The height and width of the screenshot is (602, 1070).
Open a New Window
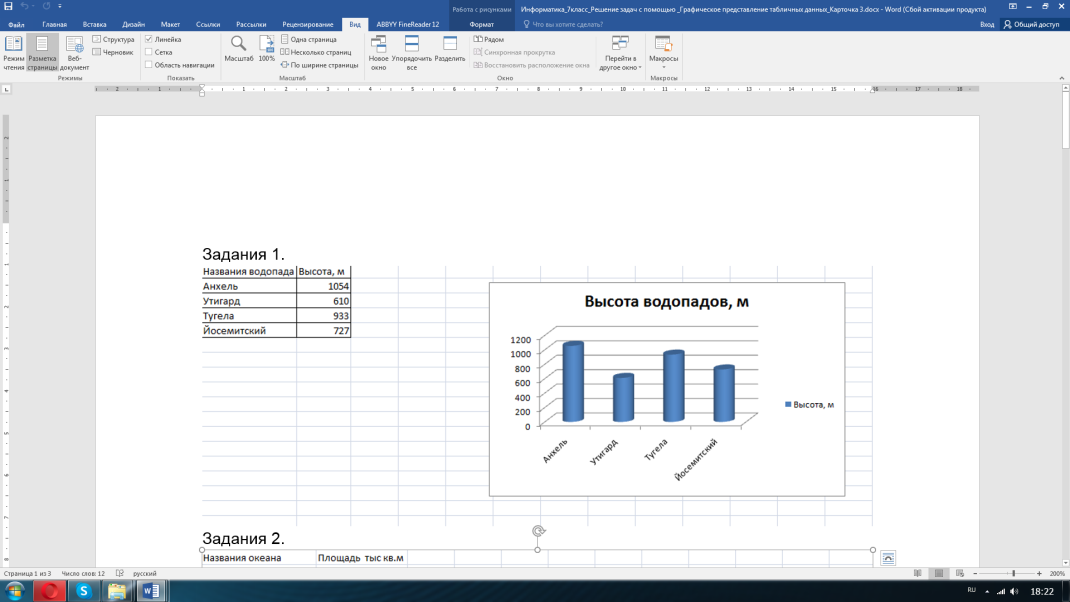(379, 53)
